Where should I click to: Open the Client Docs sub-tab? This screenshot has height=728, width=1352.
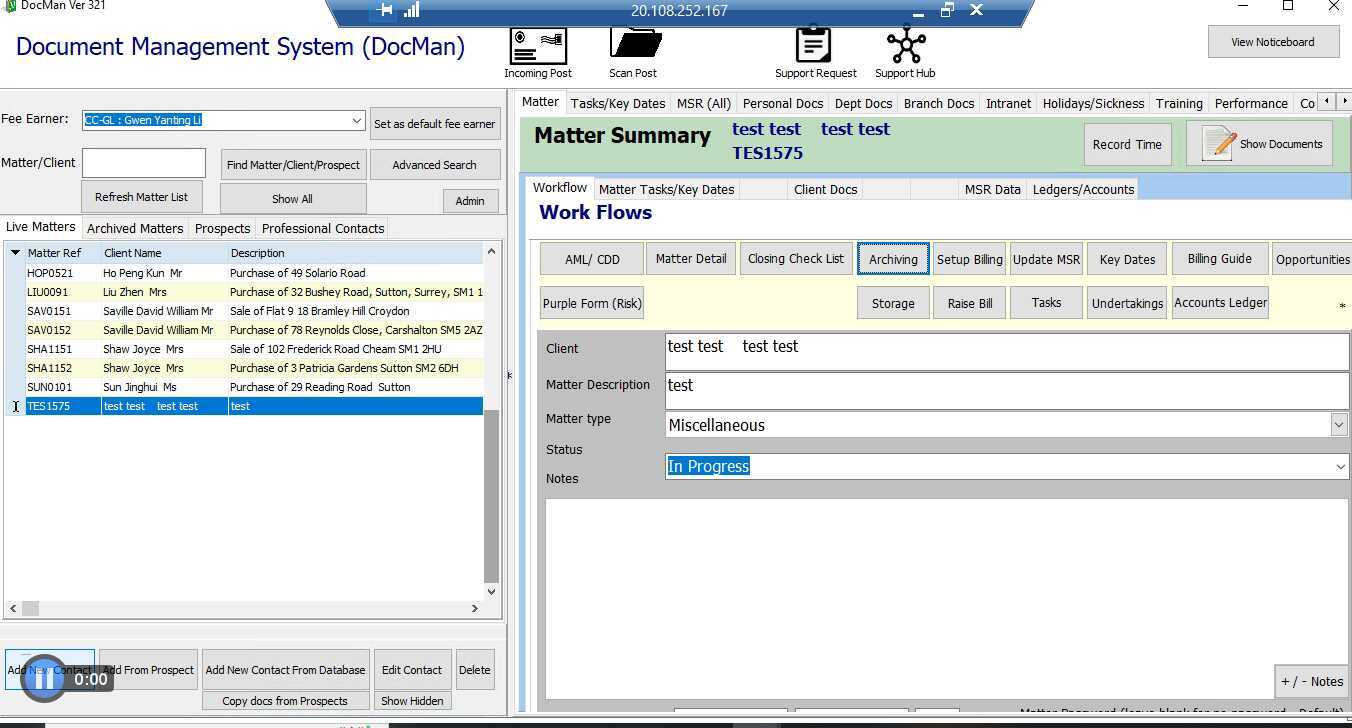[x=825, y=189]
